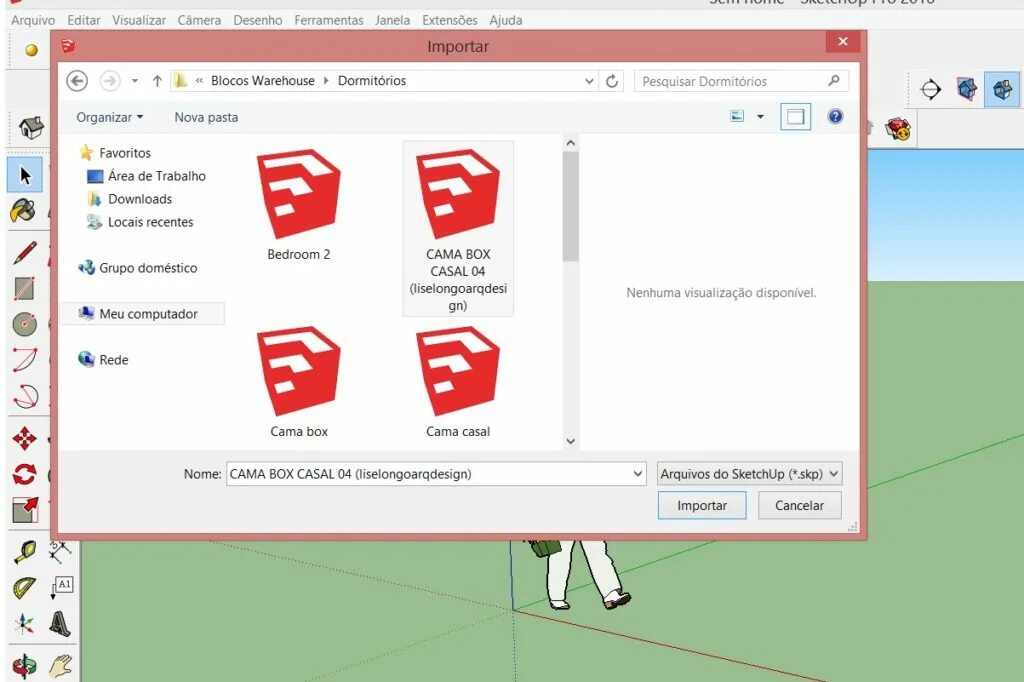This screenshot has height=682, width=1024.
Task: Click the house Iso view icon
Action: 31,127
